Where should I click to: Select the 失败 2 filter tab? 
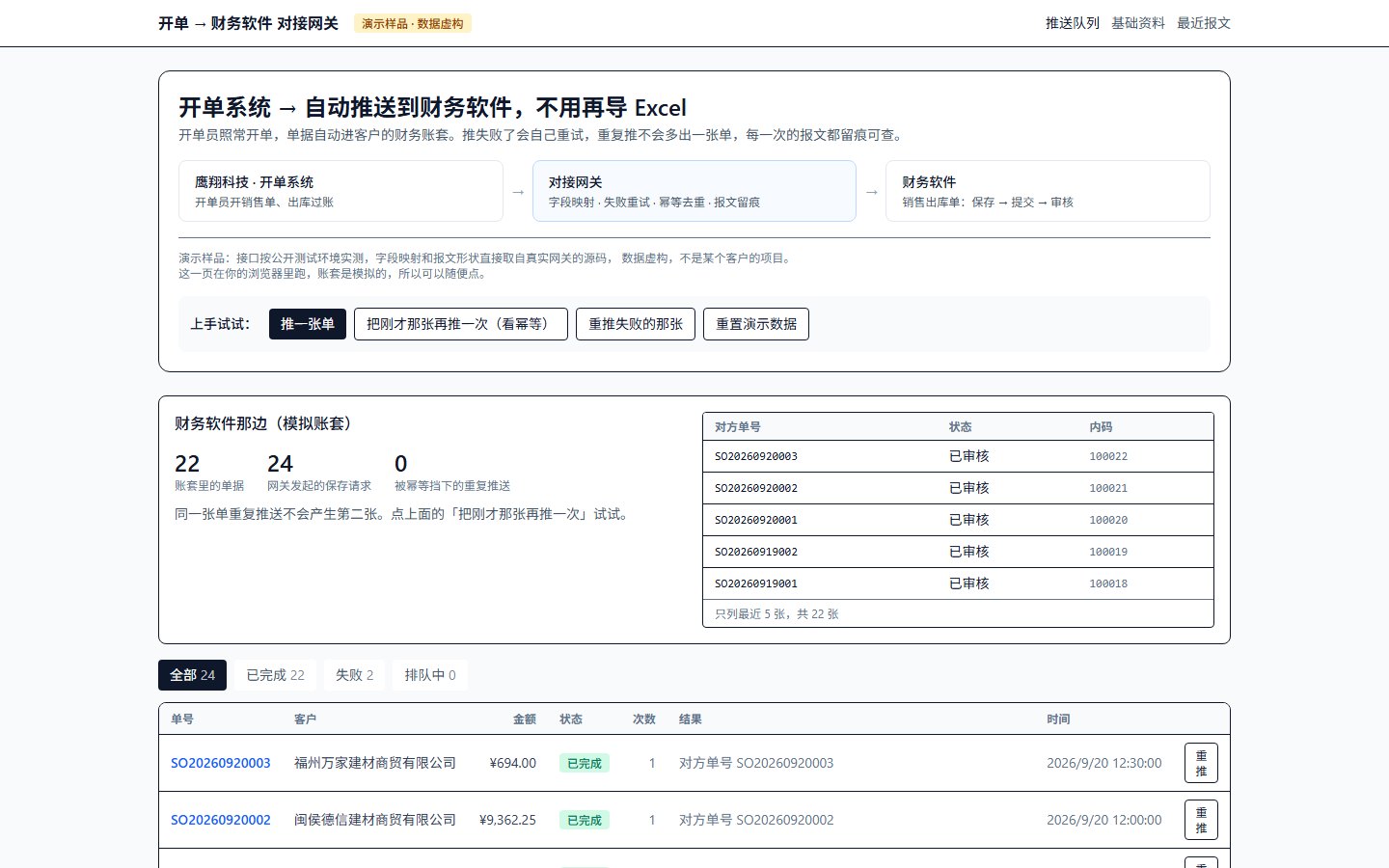(355, 675)
